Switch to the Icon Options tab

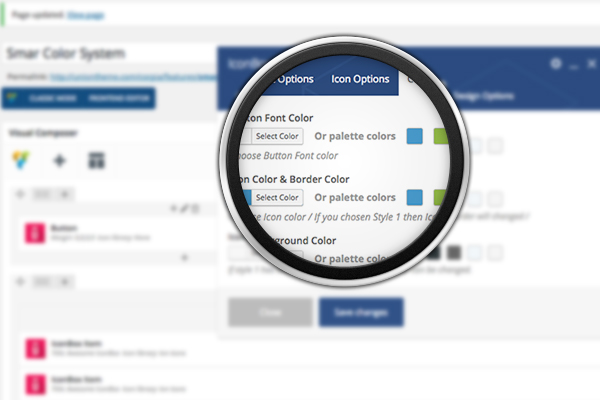(x=360, y=79)
